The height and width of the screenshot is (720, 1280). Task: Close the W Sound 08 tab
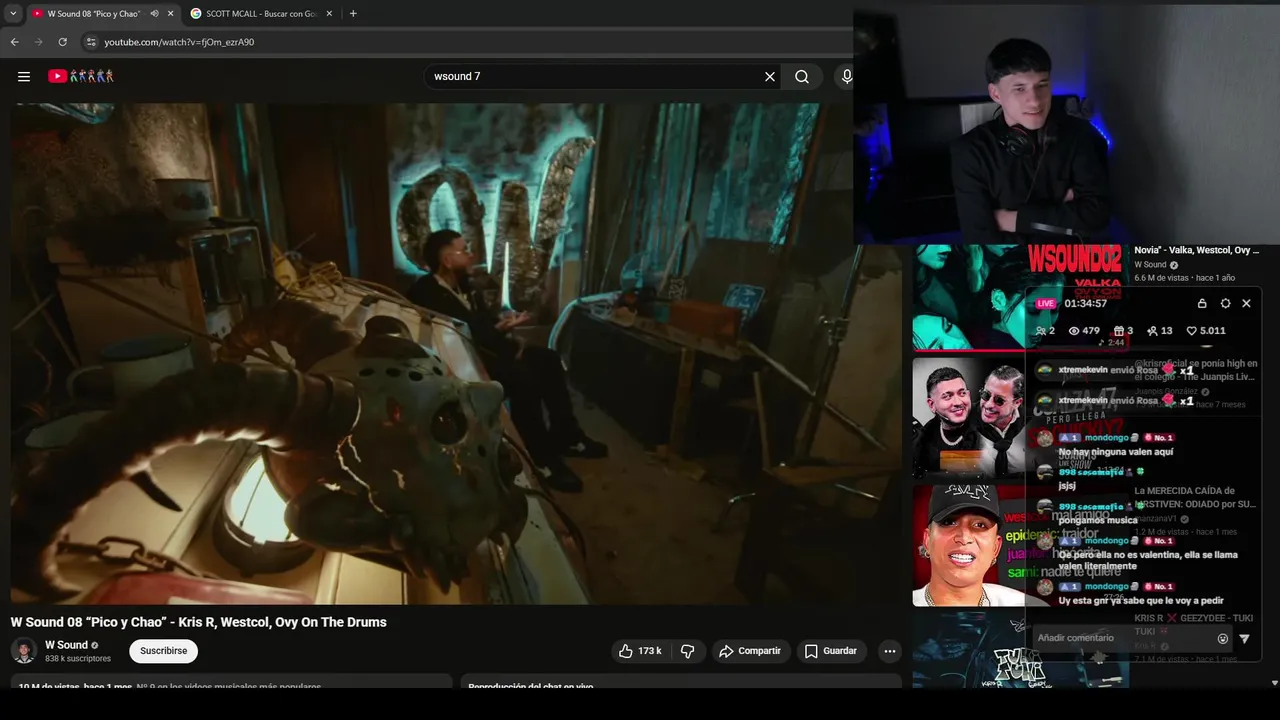tap(170, 14)
